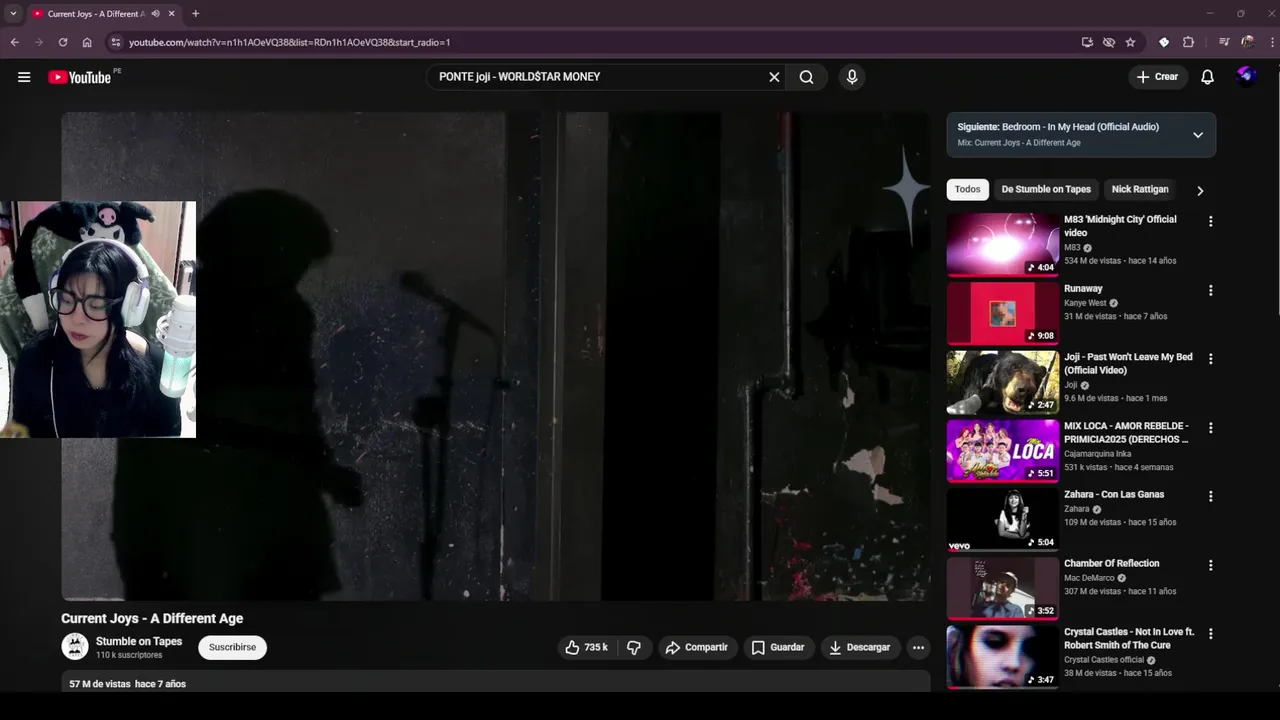The height and width of the screenshot is (720, 1280).
Task: Select the Todos filter chip
Action: 967,190
